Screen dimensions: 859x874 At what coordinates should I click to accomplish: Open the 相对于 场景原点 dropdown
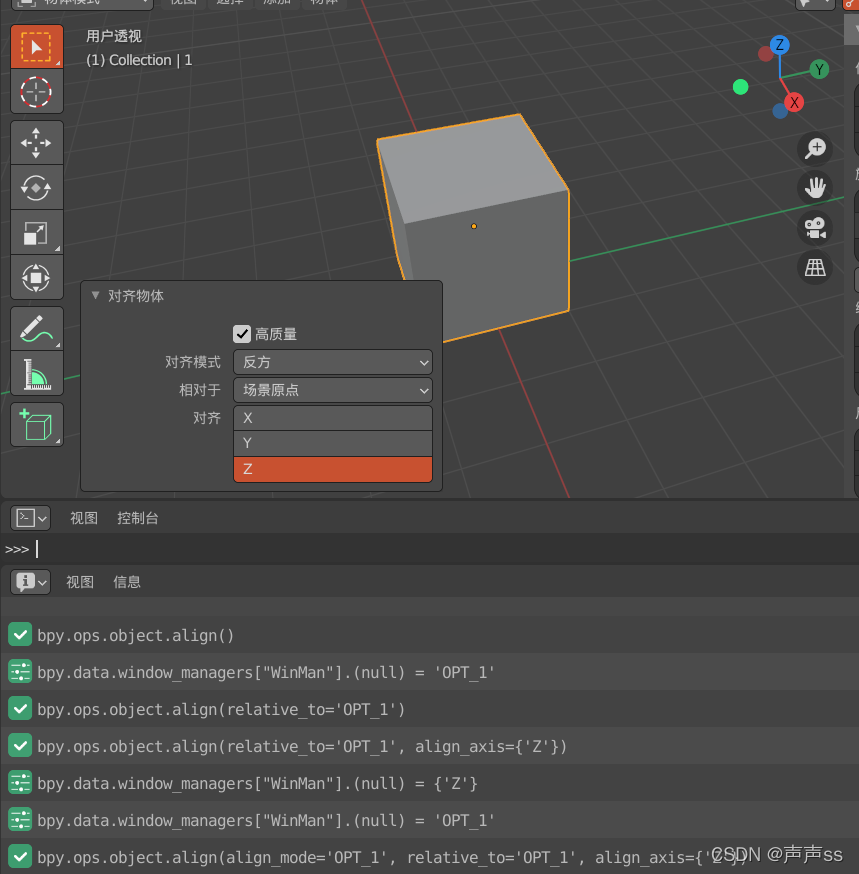tap(333, 390)
